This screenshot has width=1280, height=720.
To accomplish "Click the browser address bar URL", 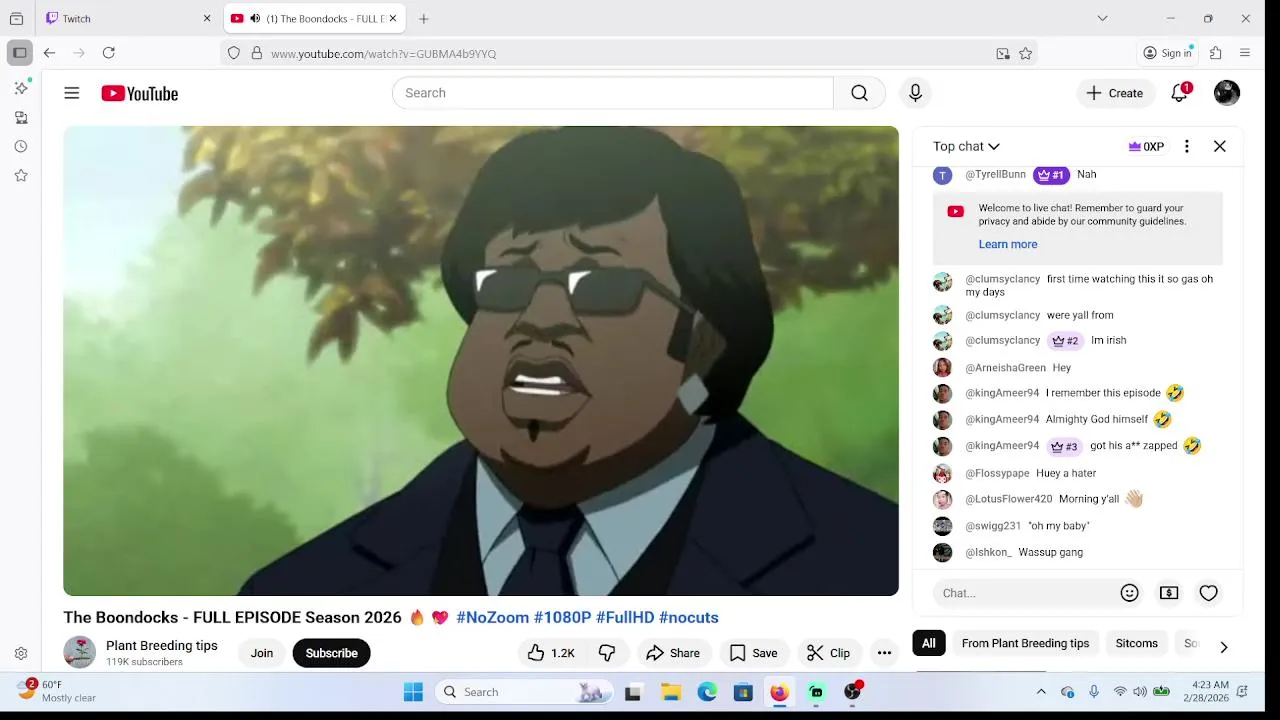I will click(x=383, y=54).
